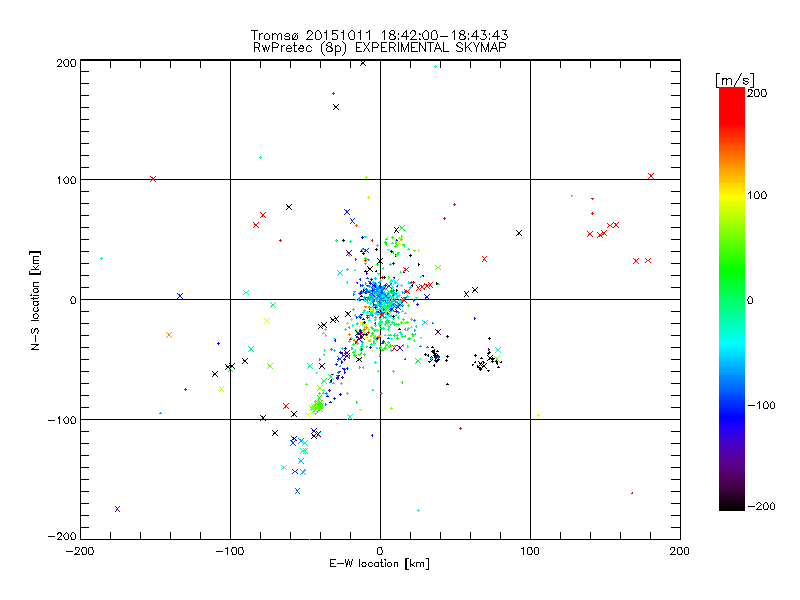800x600 pixels.
Task: Click the "-100" tick label on the E-W axis
Action: click(x=230, y=551)
